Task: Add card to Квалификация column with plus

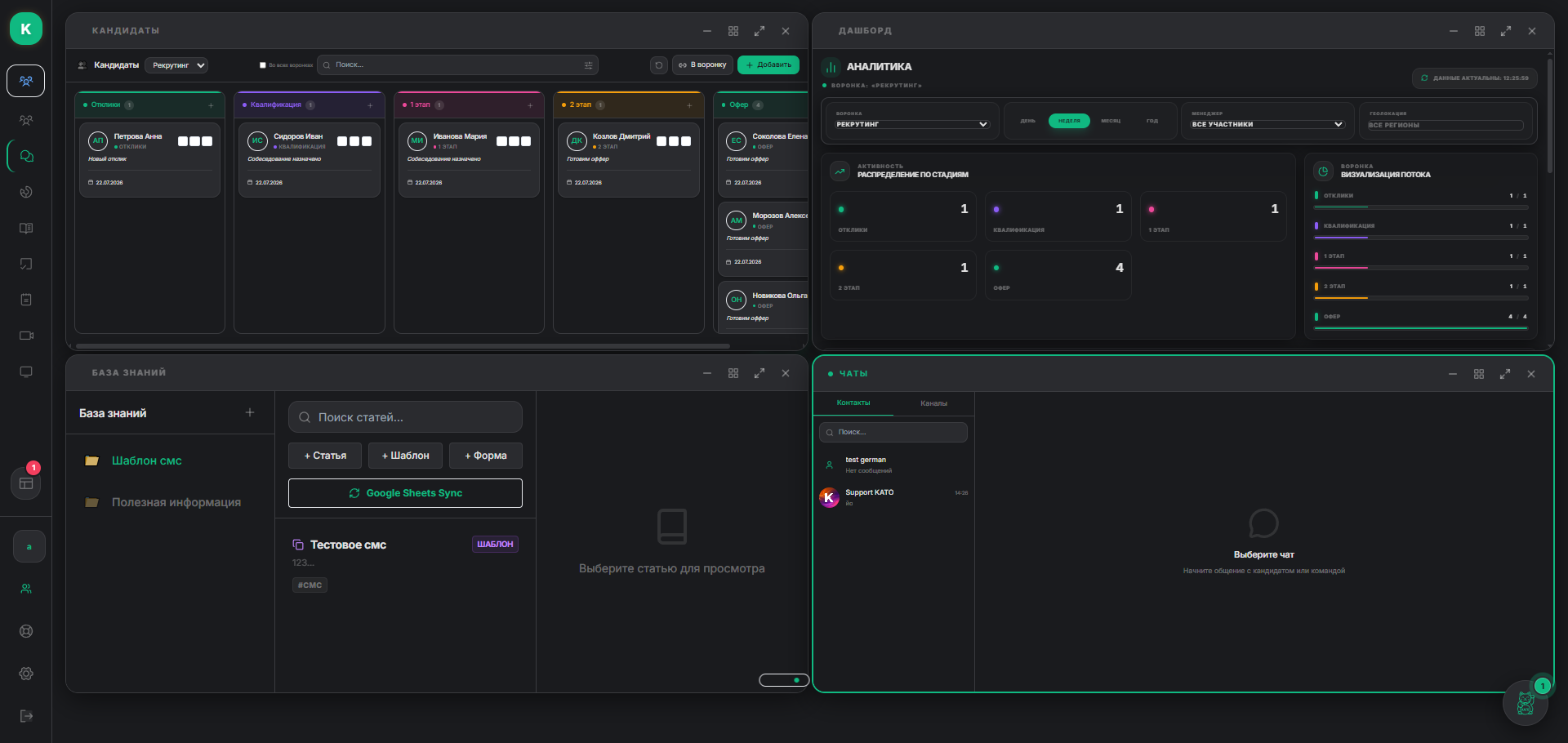Action: (370, 105)
